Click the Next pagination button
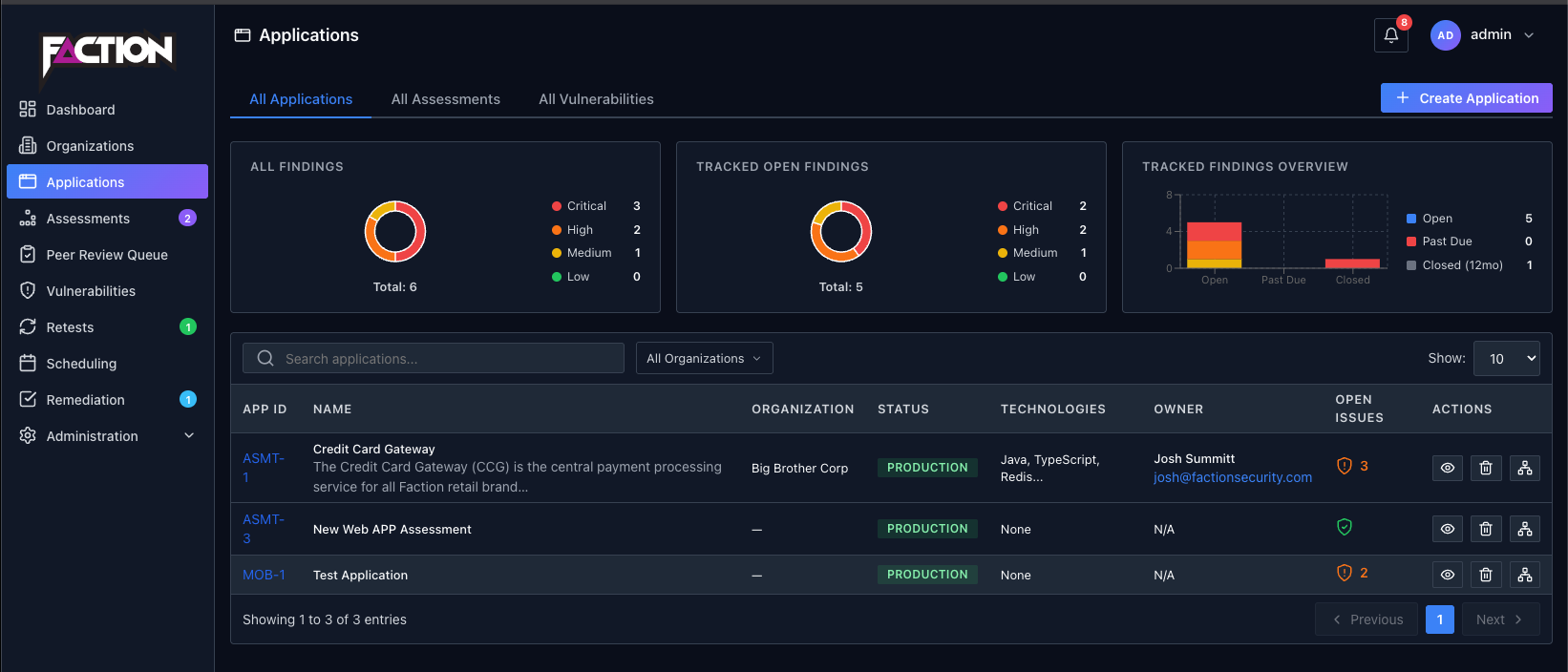Viewport: 1568px width, 672px height. pyautogui.click(x=1501, y=619)
